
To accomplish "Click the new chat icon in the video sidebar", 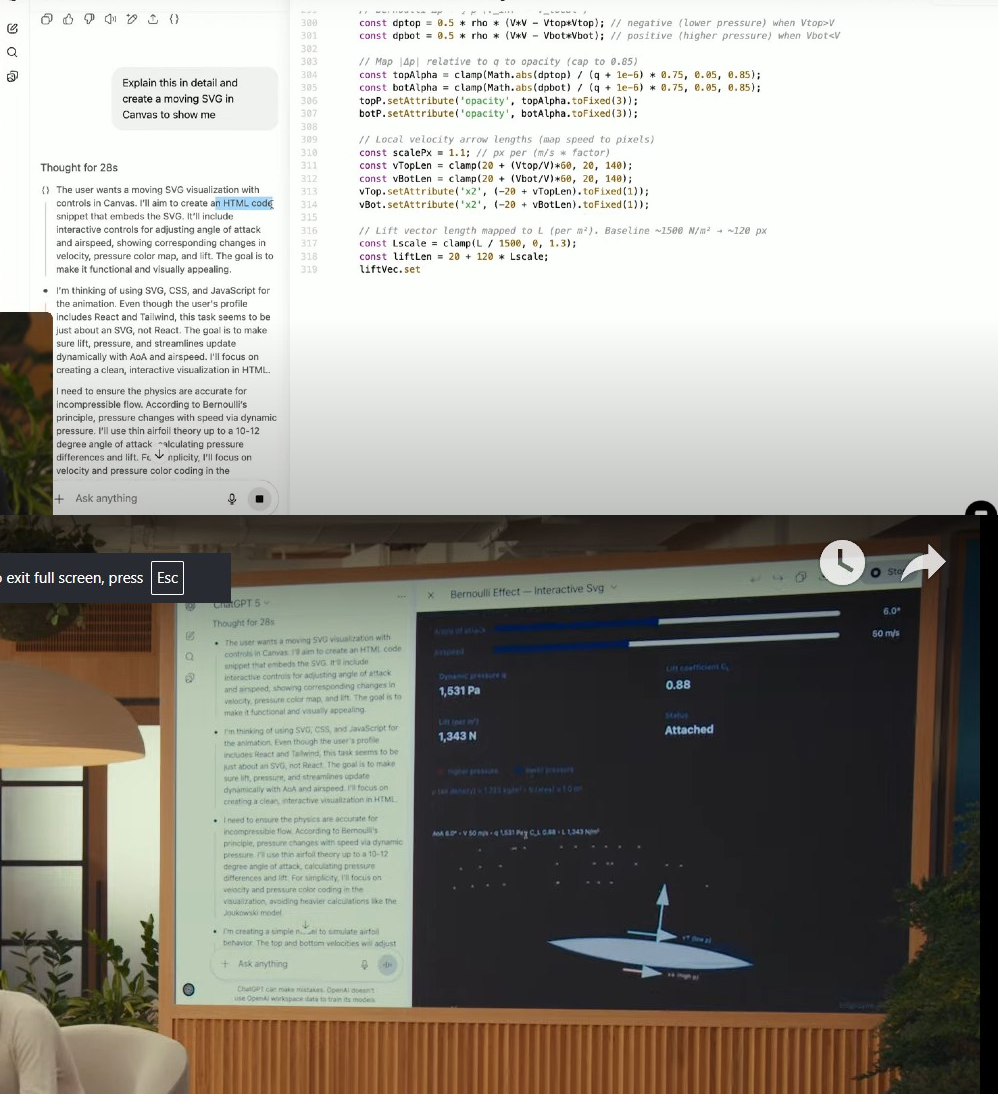I will (x=190, y=636).
